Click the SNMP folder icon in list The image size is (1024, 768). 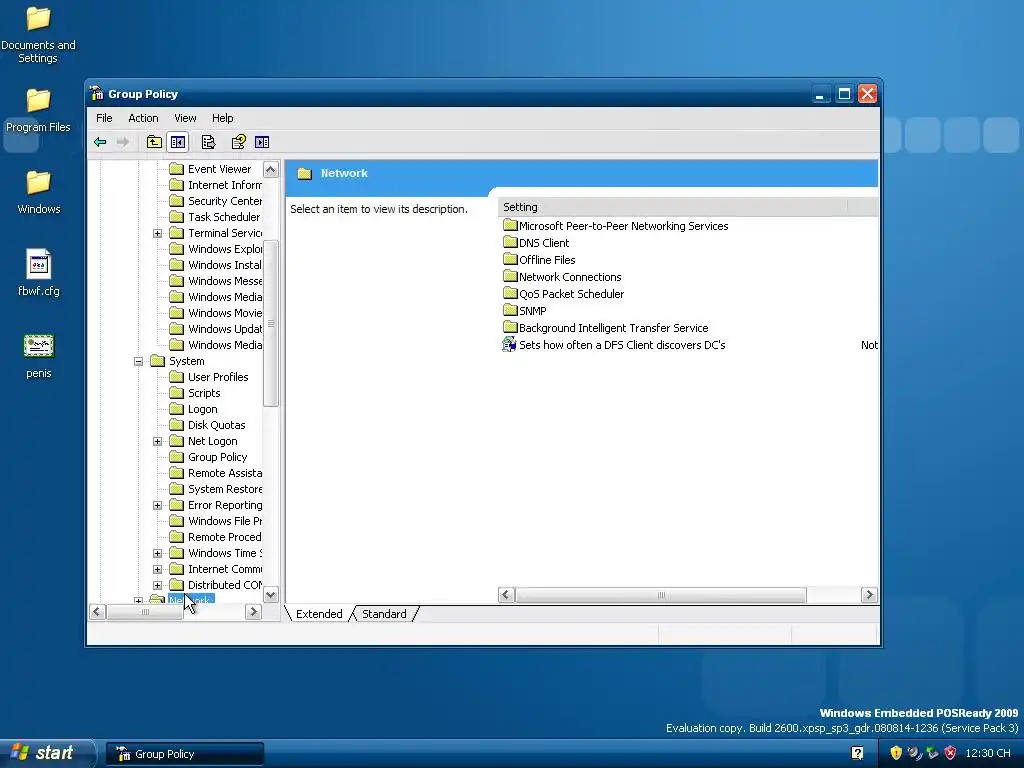coord(510,310)
